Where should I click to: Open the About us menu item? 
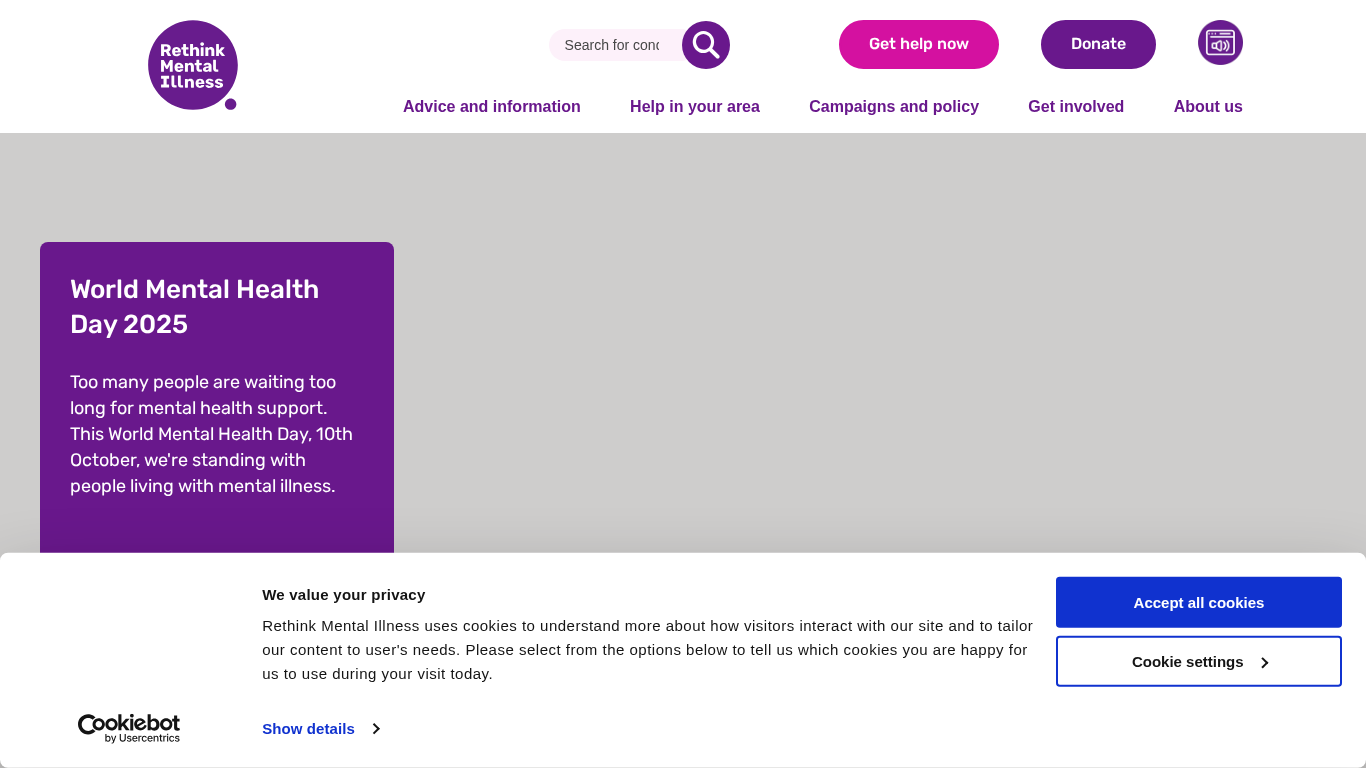pos(1208,107)
